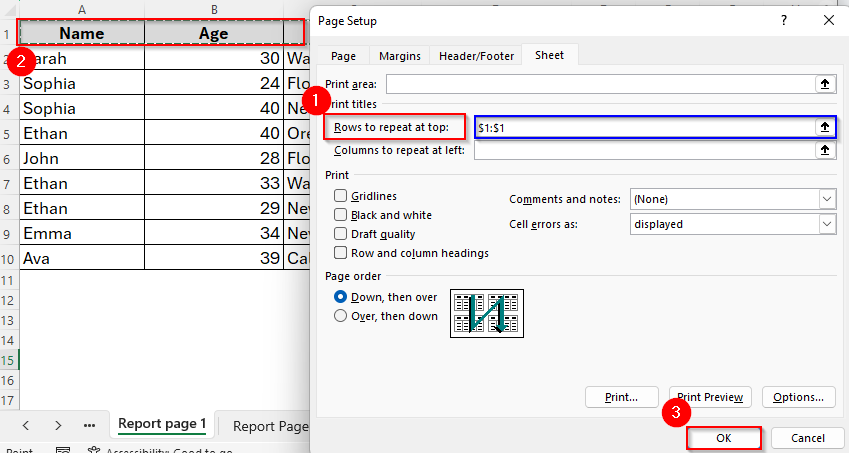Viewport: 849px width, 453px height.
Task: Click the Rows to repeat at top field
Action: click(644, 127)
